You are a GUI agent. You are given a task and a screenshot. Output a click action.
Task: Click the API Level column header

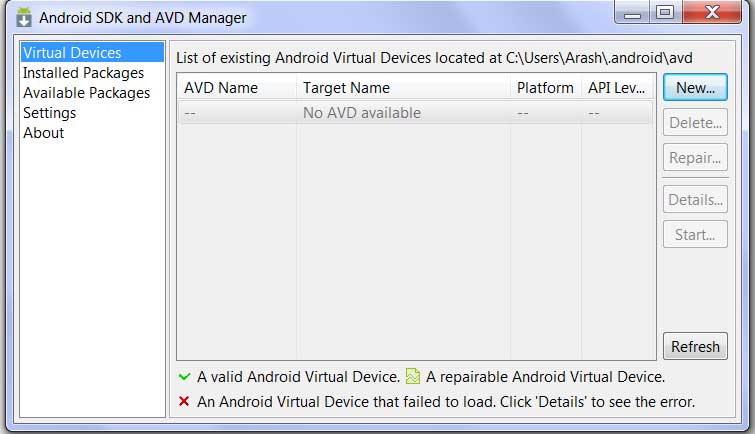coord(617,88)
